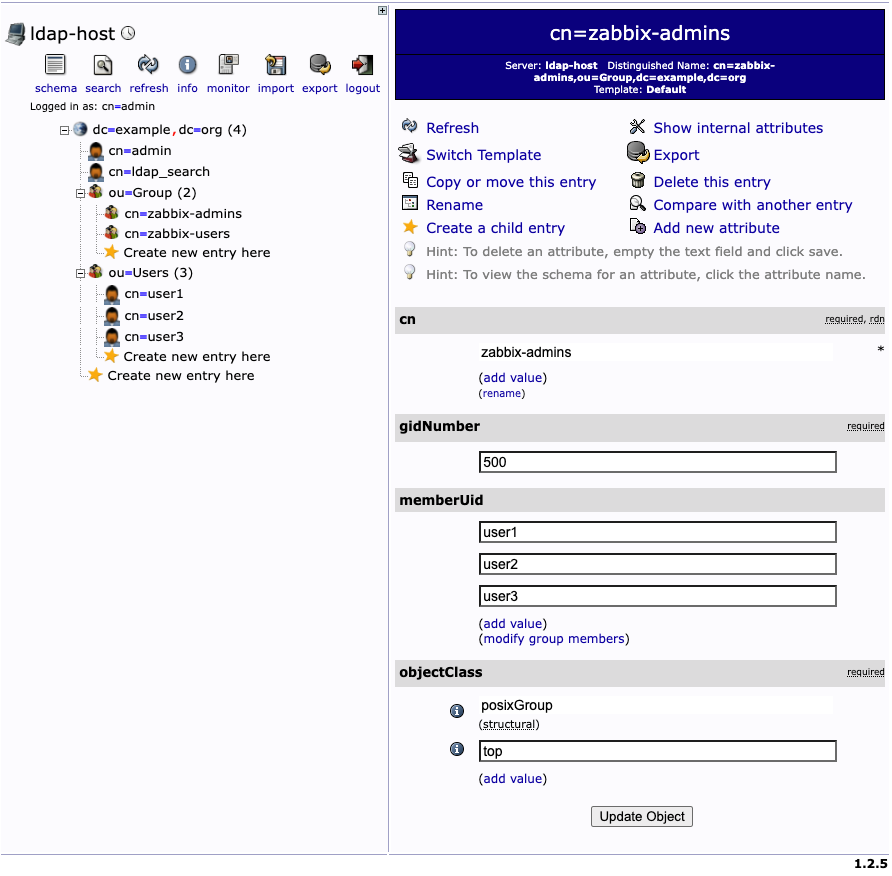This screenshot has width=892, height=876.
Task: Click the Update Object button
Action: pos(641,816)
